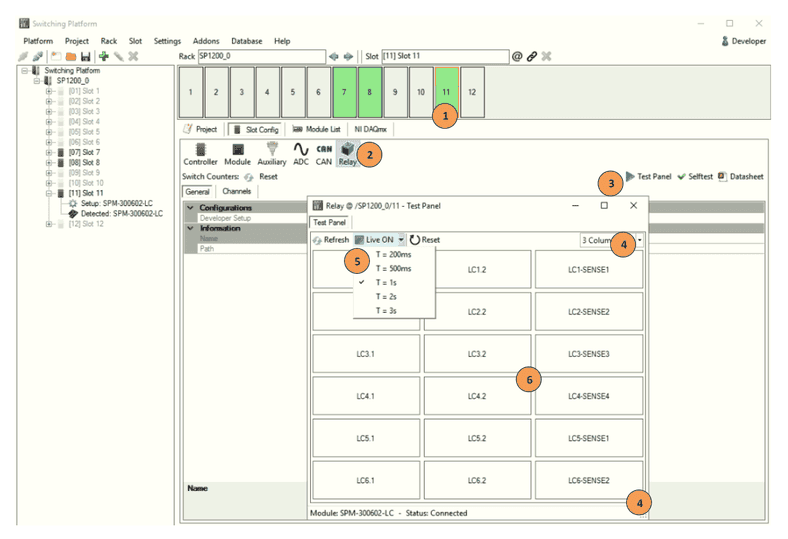Click the green plus add icon
The width and height of the screenshot is (788, 539).
click(104, 56)
